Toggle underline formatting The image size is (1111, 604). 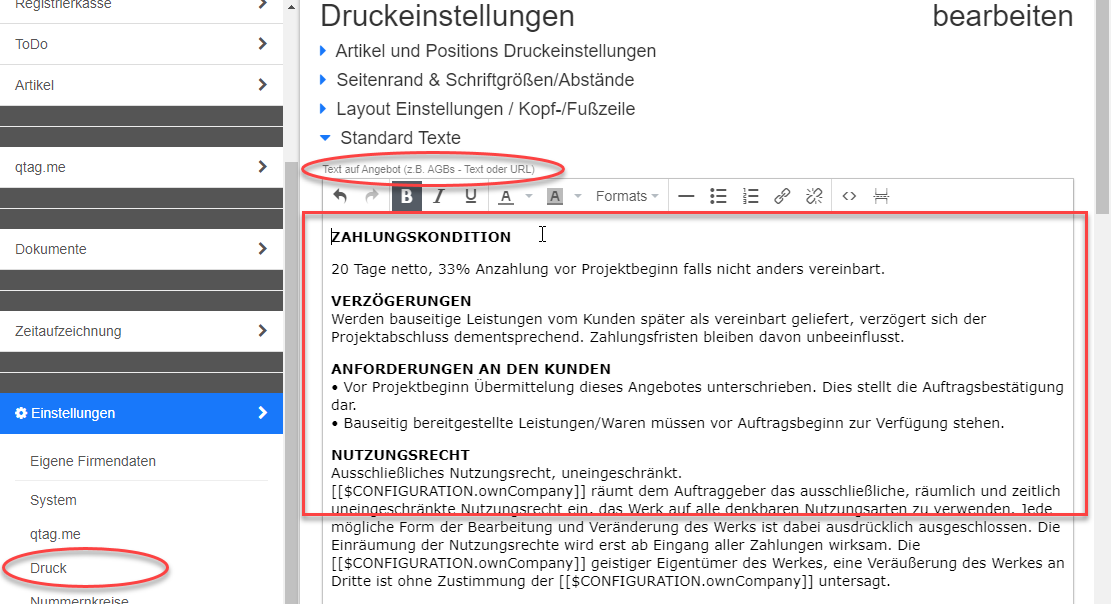tap(470, 196)
